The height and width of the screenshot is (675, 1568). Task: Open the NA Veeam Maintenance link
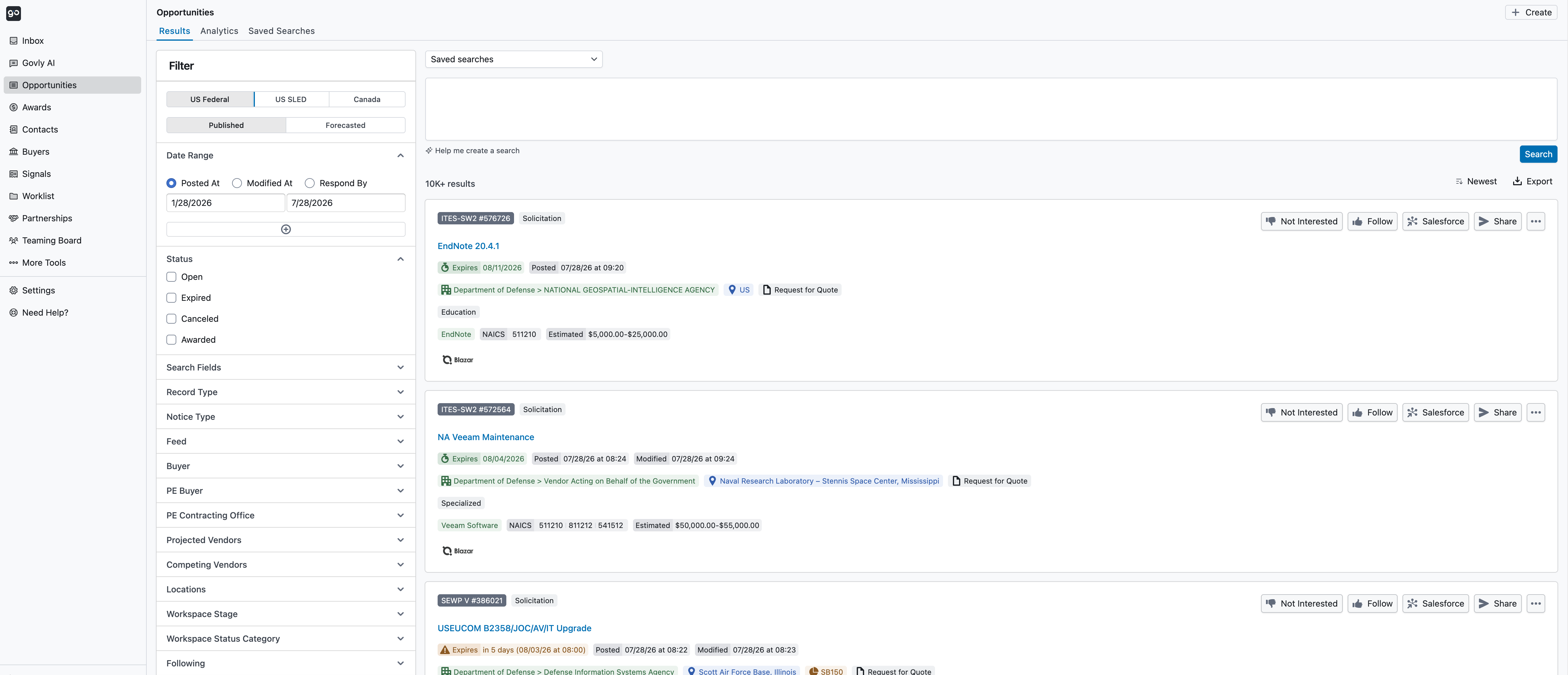click(x=486, y=437)
